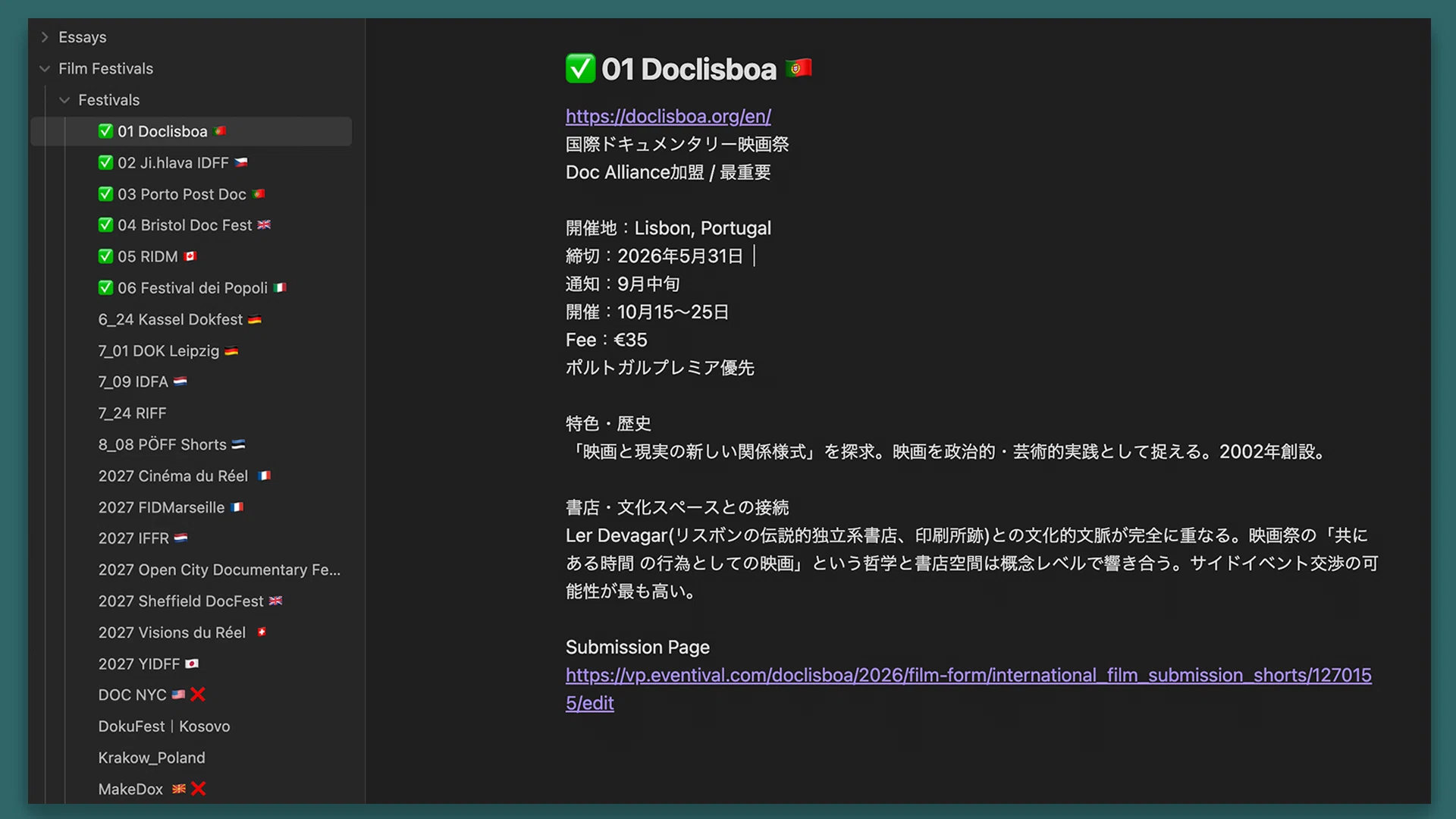Open the 05 RIDM note

point(148,256)
